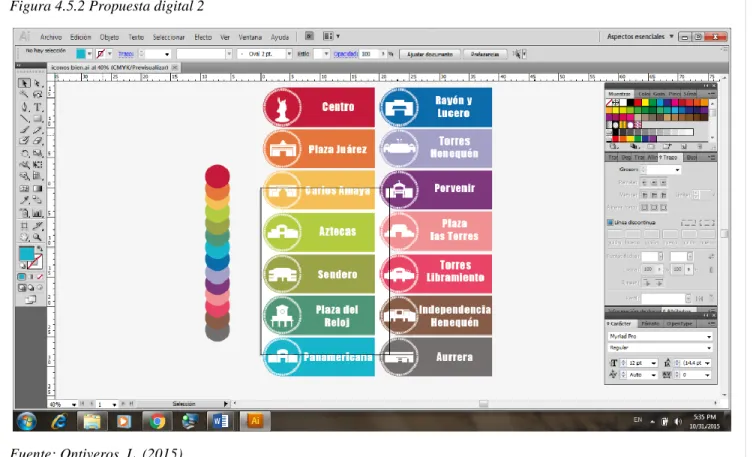Select the Pen tool
Viewport: 753px width, 457px height.
coord(24,107)
